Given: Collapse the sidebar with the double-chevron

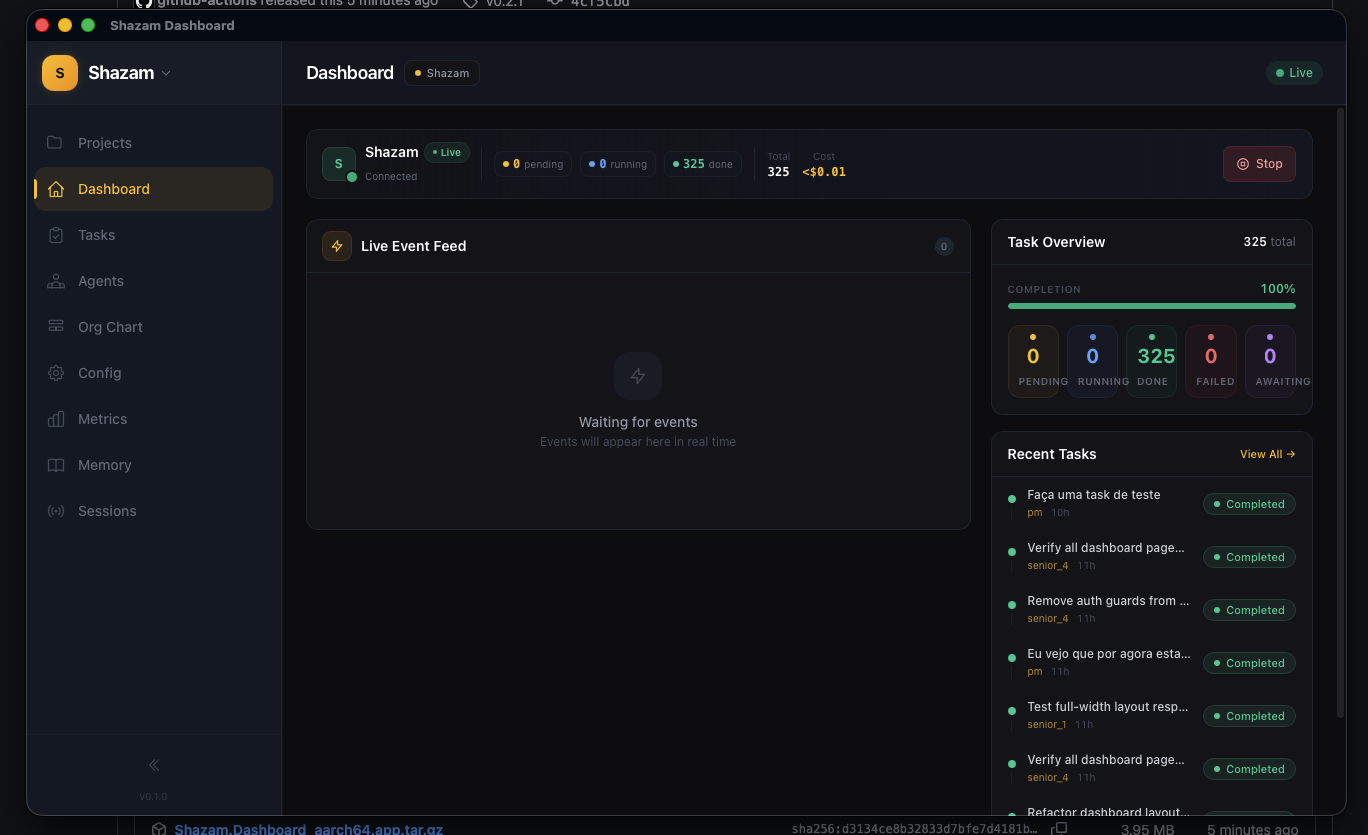Looking at the screenshot, I should coord(153,764).
